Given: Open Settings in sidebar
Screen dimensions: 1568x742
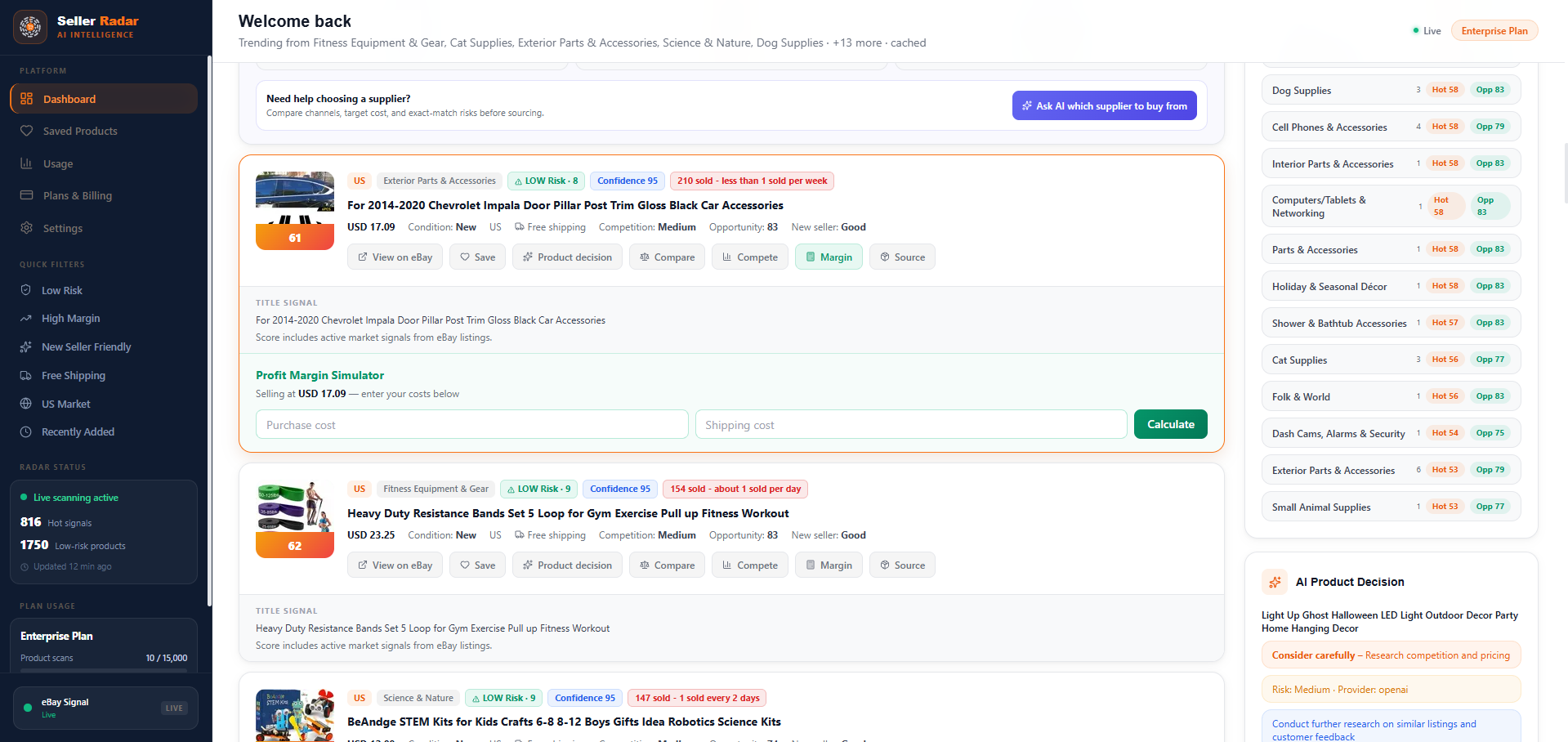Looking at the screenshot, I should pyautogui.click(x=104, y=228).
